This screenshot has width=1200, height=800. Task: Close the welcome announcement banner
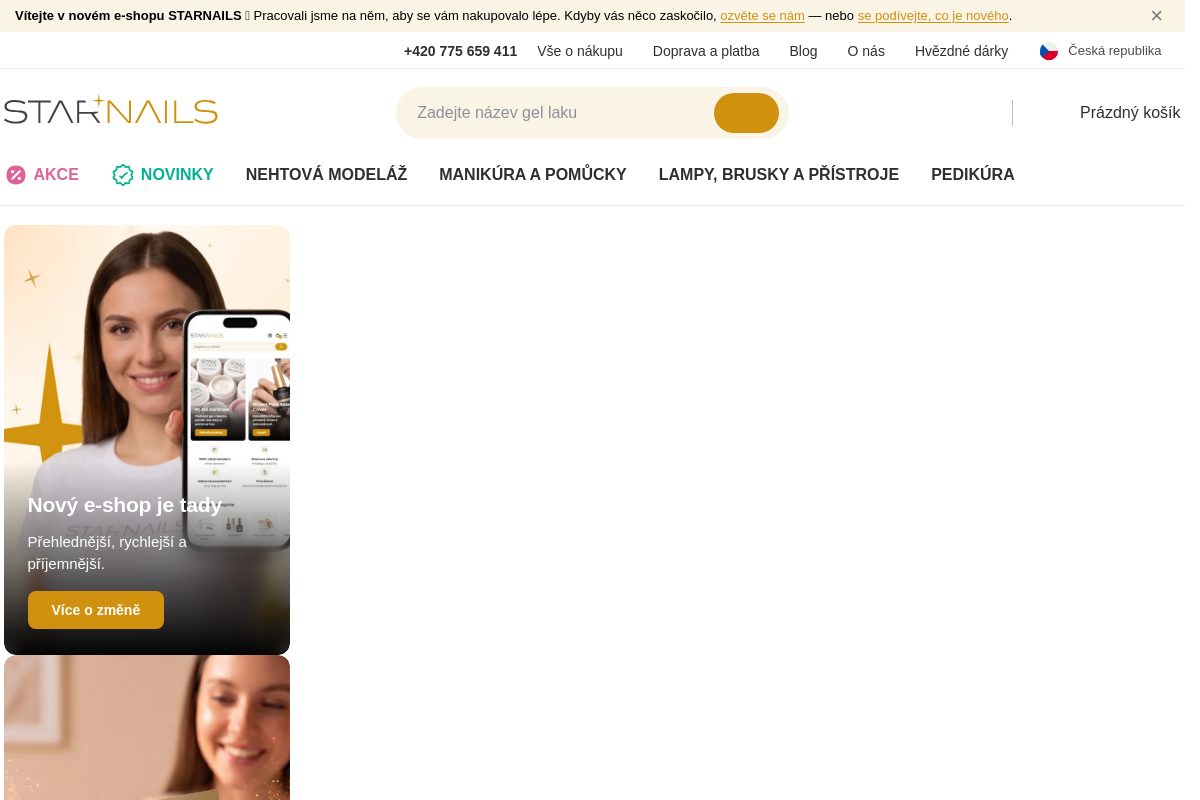(1156, 16)
